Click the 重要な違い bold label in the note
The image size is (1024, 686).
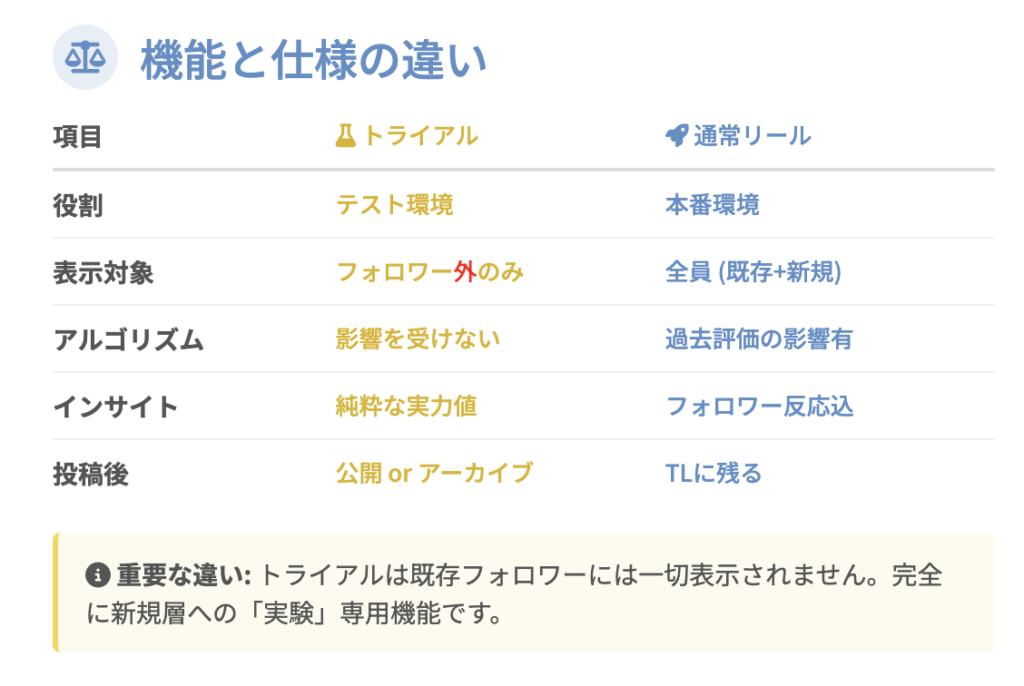(184, 576)
